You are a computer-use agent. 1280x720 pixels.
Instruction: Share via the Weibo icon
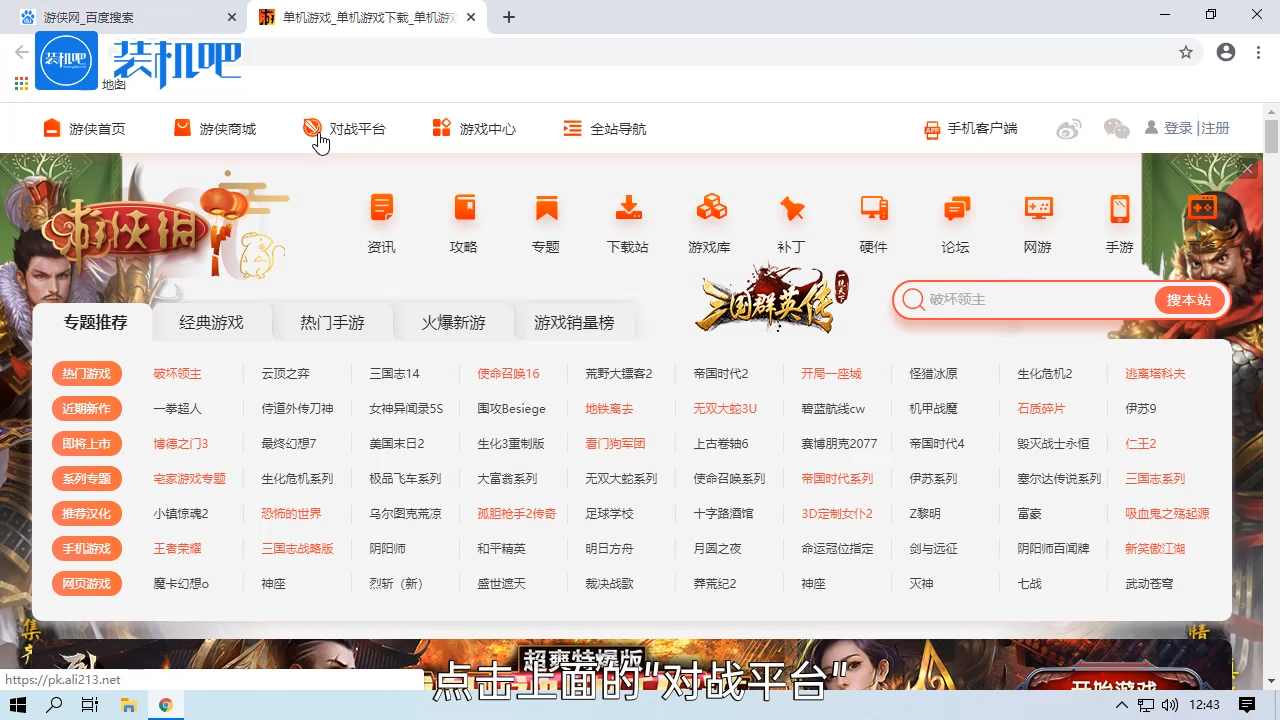1068,128
